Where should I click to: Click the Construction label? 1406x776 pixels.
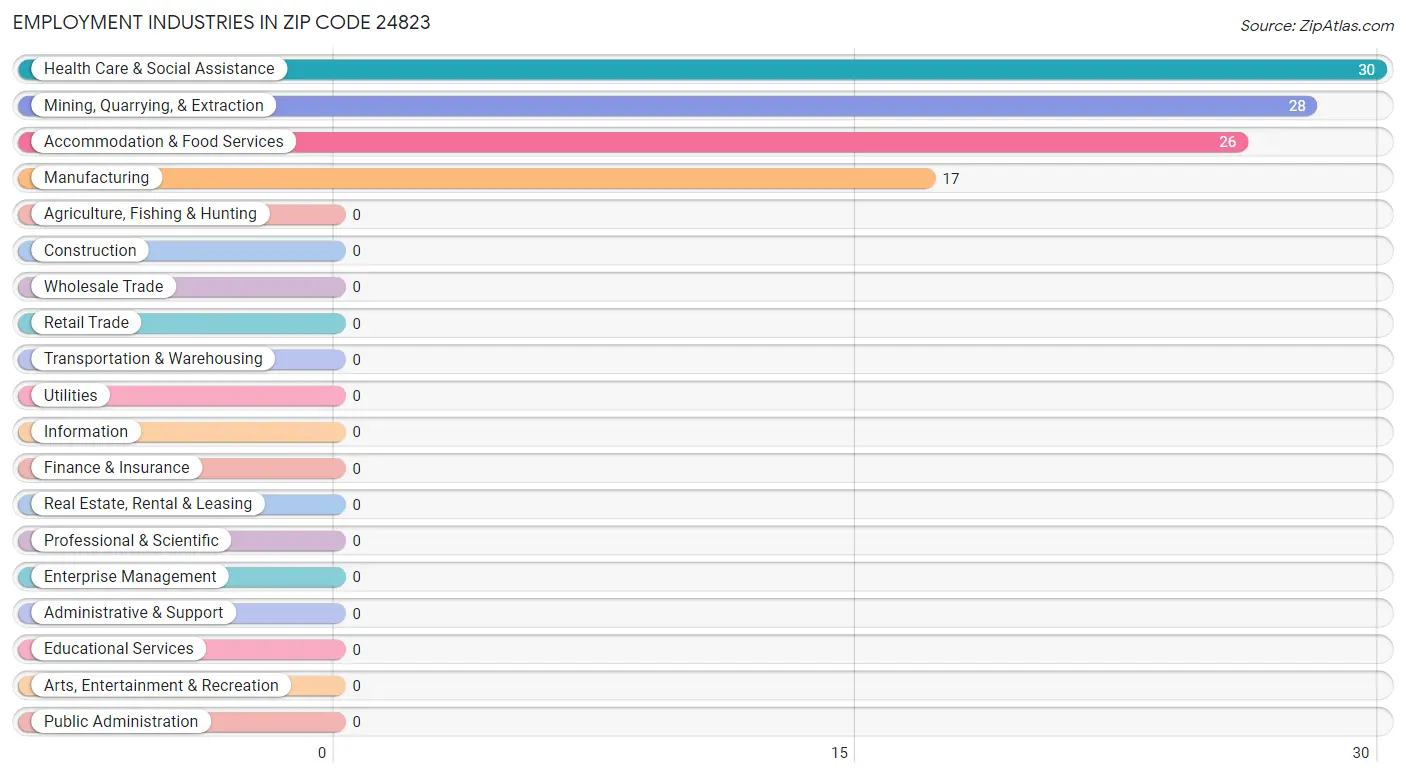90,250
